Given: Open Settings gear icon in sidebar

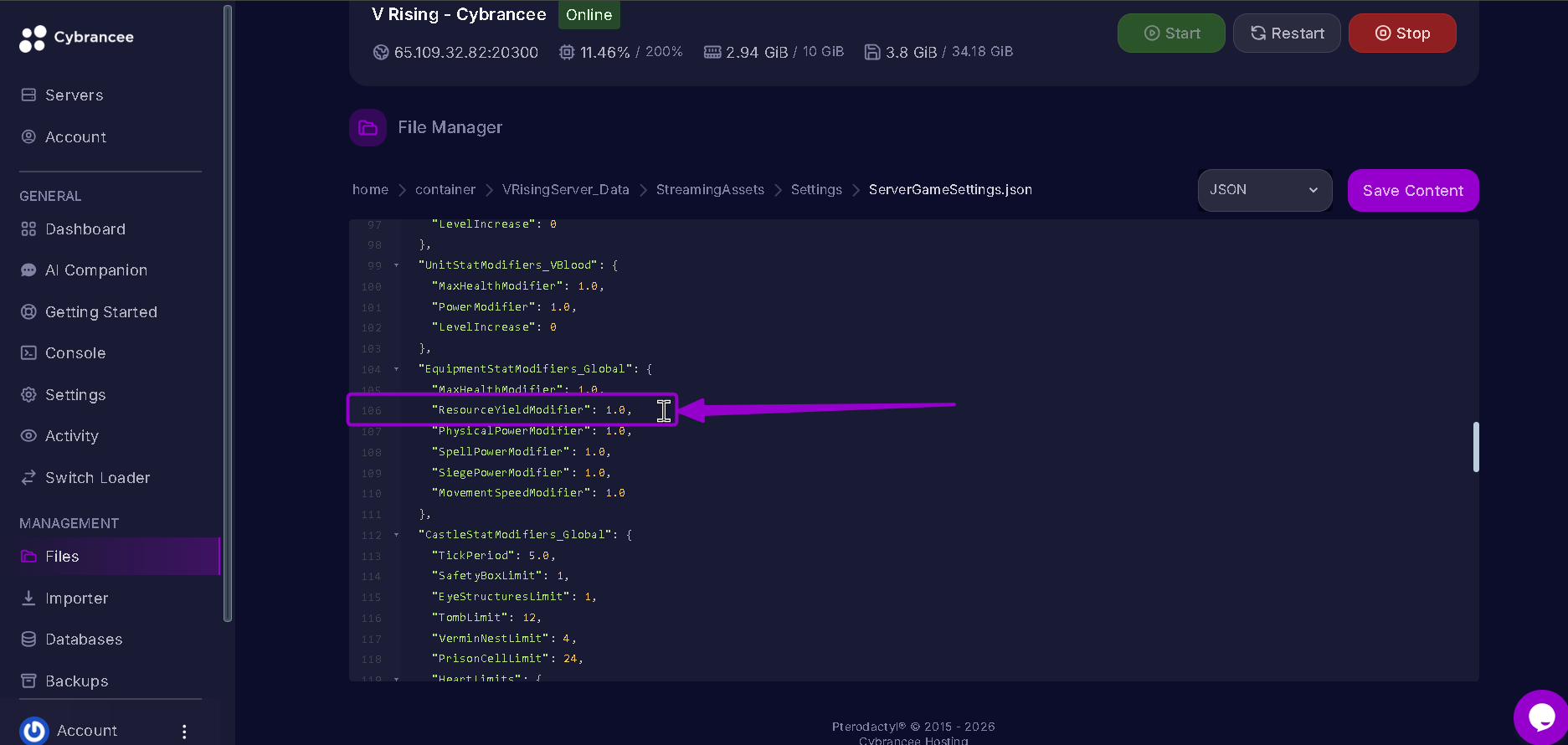Looking at the screenshot, I should [x=28, y=394].
